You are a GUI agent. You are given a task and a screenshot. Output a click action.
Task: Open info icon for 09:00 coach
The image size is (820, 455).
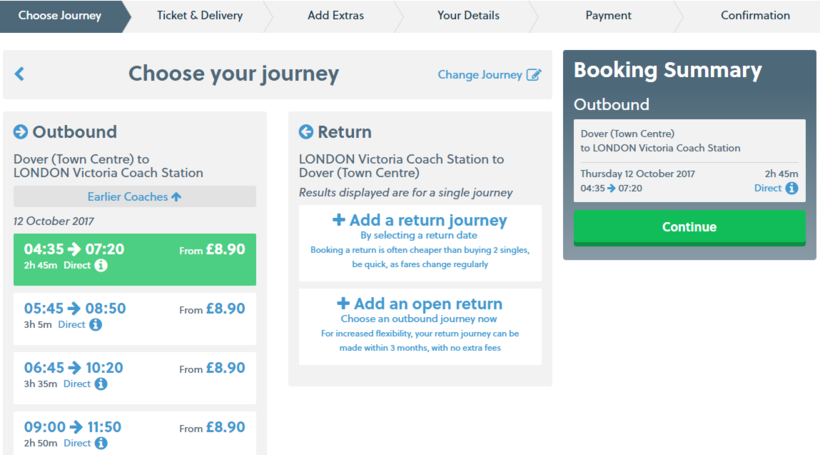coord(100,443)
